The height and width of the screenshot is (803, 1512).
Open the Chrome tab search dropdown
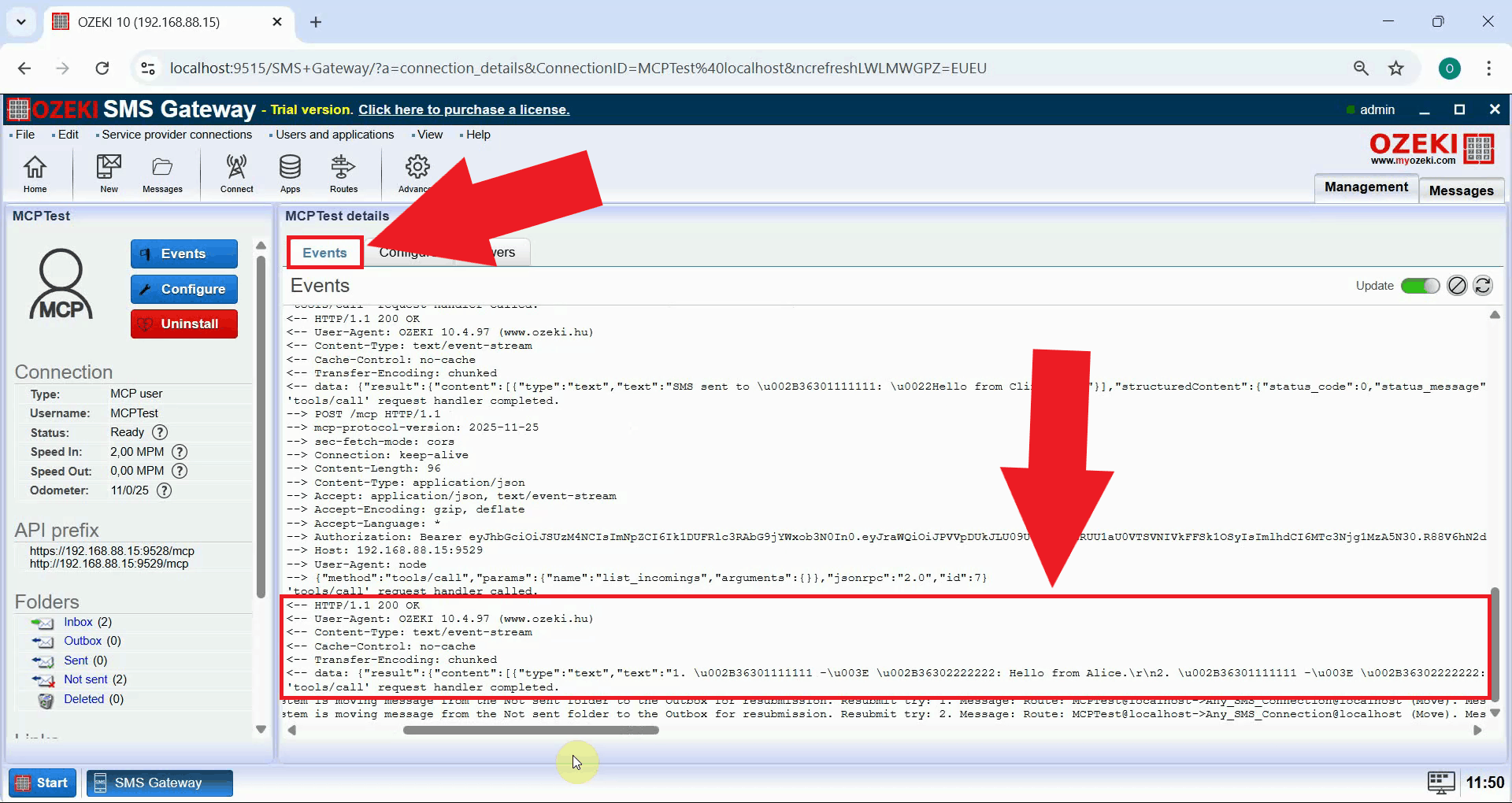tap(21, 22)
